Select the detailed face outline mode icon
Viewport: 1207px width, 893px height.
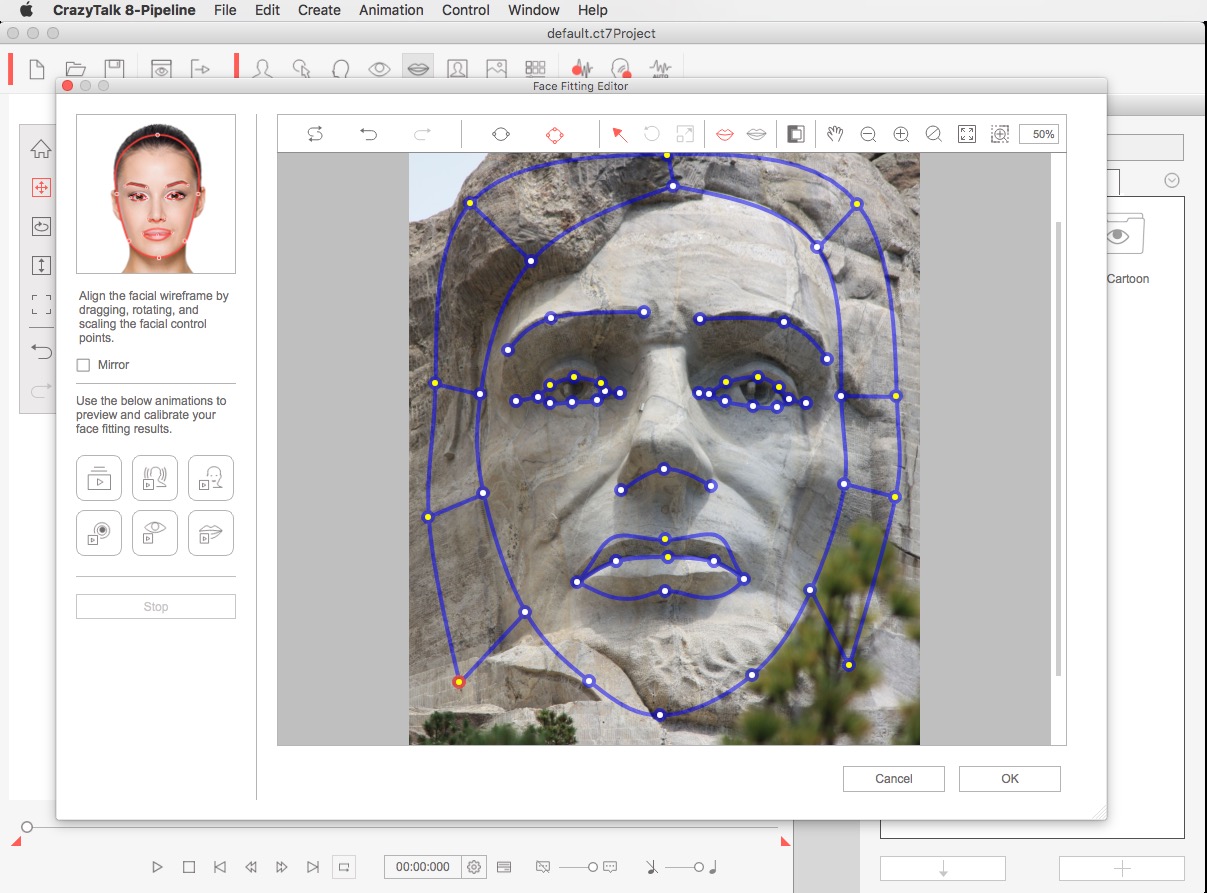click(555, 134)
